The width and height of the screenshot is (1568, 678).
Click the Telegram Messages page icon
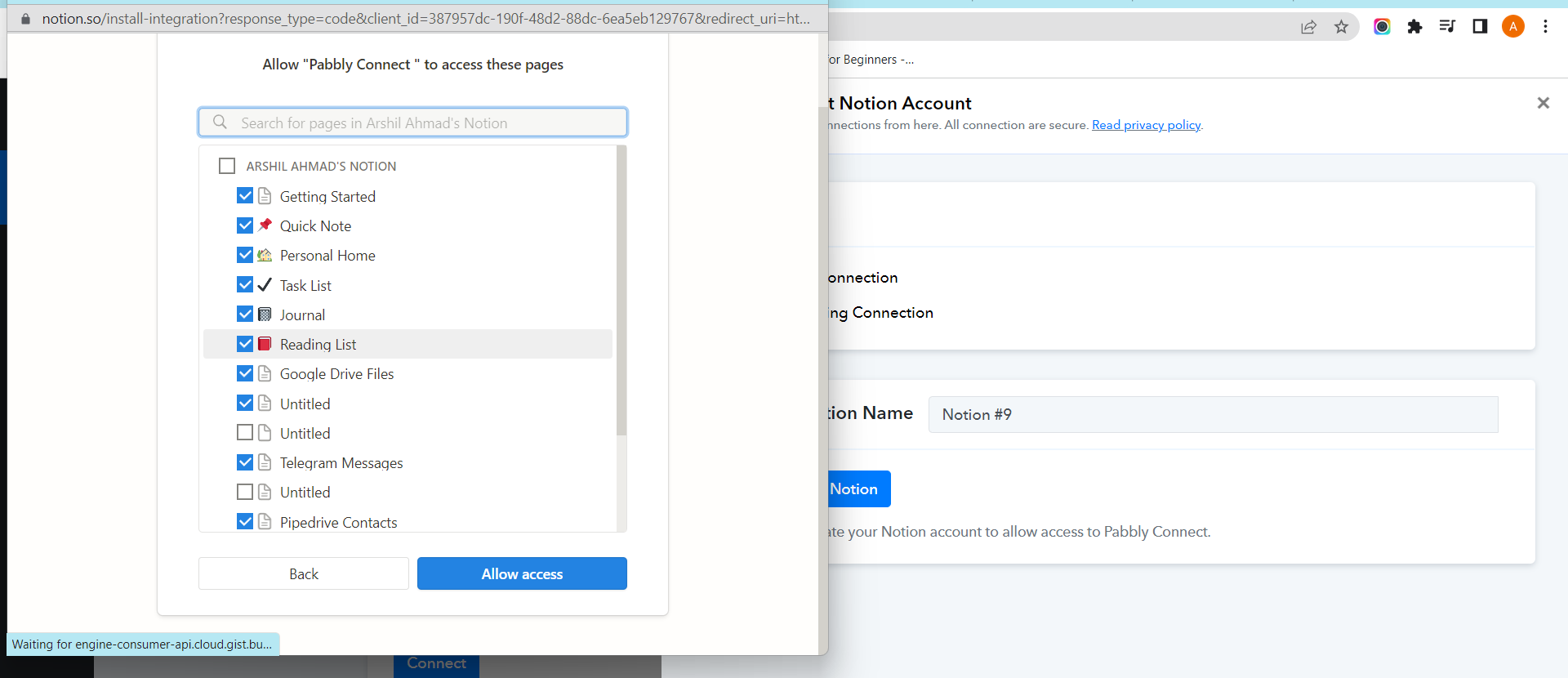(x=265, y=462)
